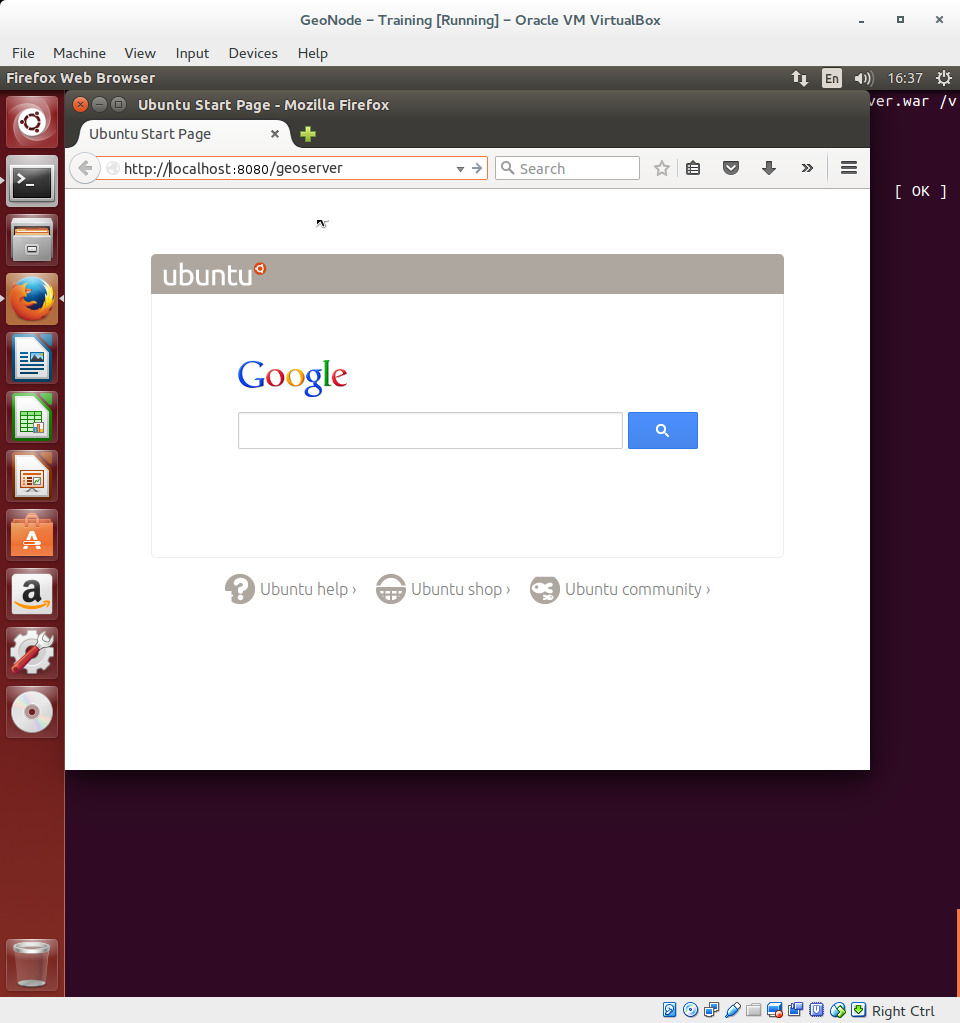Open the Files manager dock icon
Screen dimensions: 960x1023
click(x=32, y=240)
